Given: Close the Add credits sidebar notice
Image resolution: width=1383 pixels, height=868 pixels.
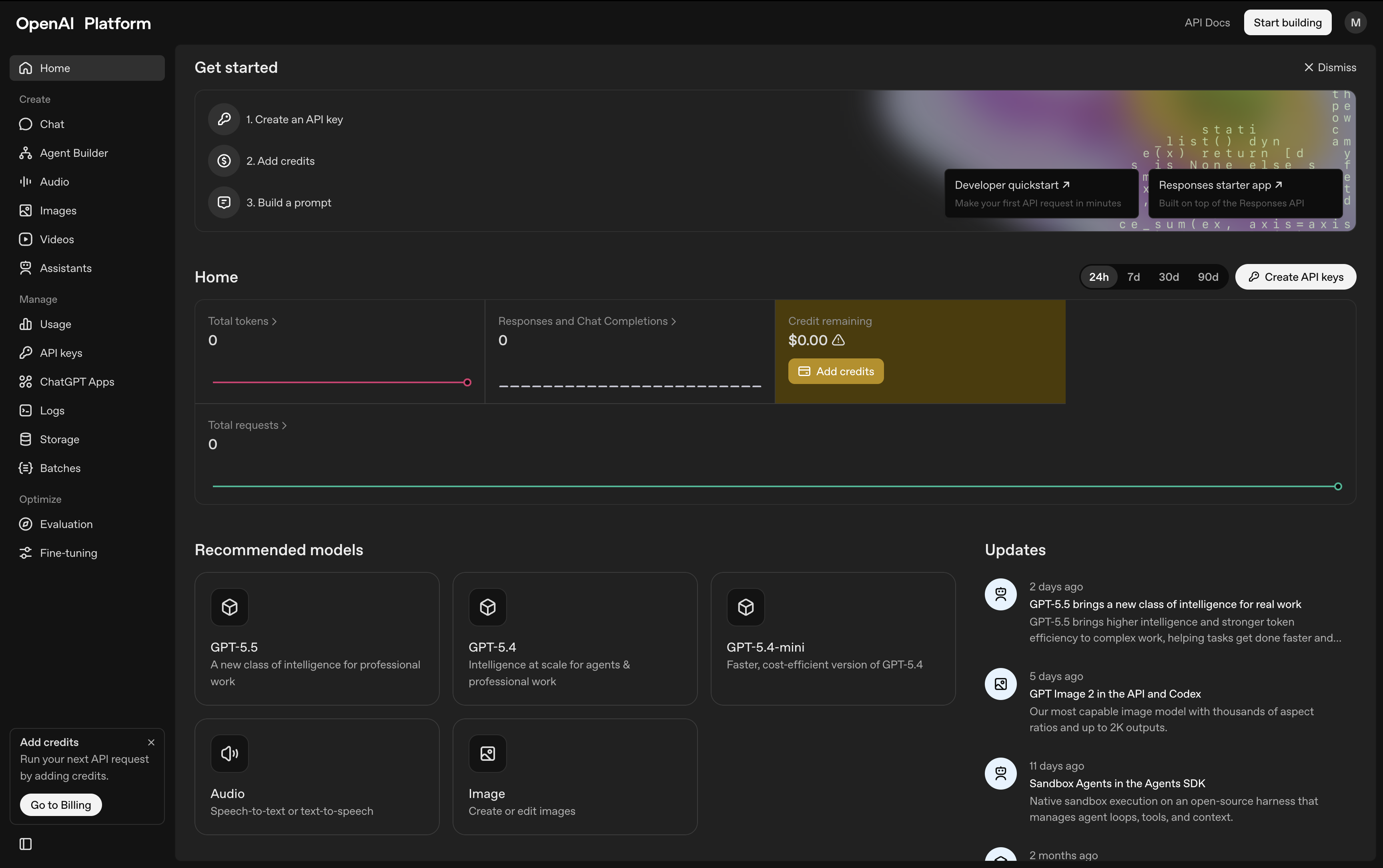Looking at the screenshot, I should pos(151,742).
